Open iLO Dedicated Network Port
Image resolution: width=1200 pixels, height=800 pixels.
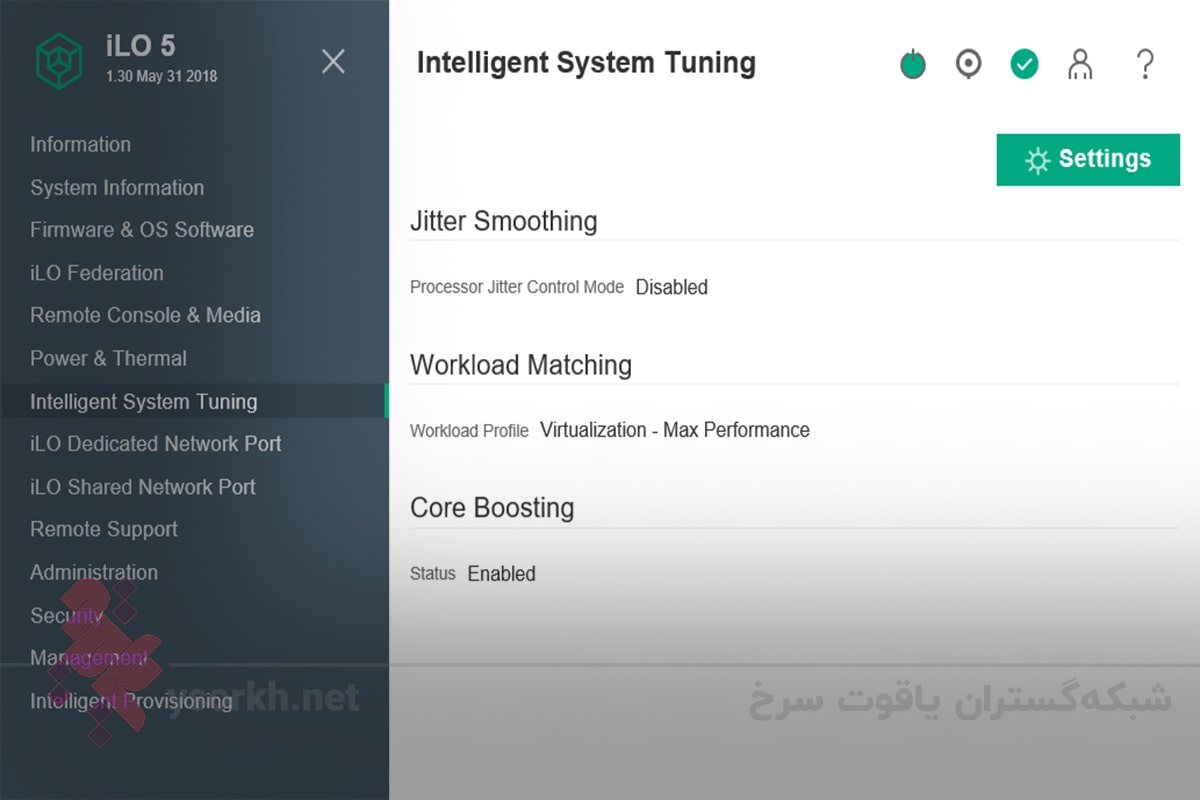(156, 444)
